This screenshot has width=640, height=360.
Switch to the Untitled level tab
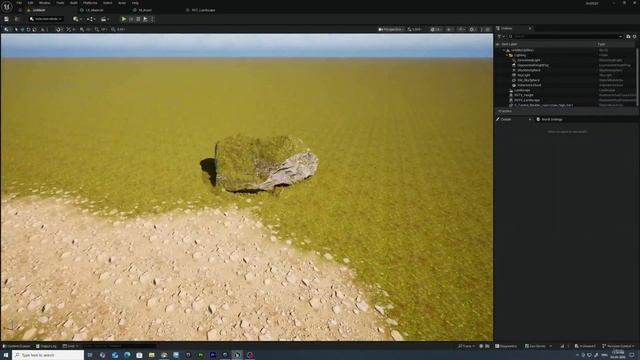[x=39, y=10]
